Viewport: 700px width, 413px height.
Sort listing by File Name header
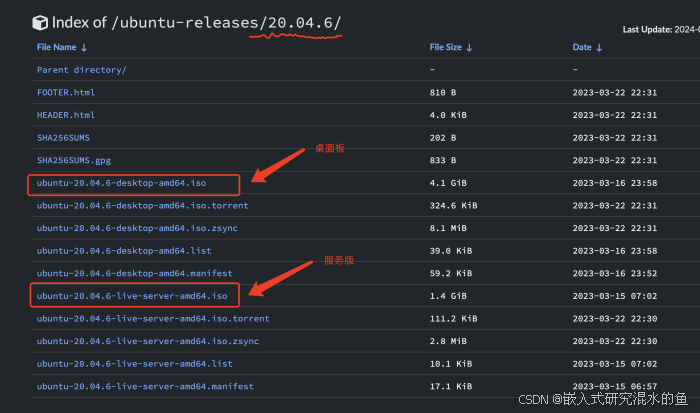tap(56, 47)
